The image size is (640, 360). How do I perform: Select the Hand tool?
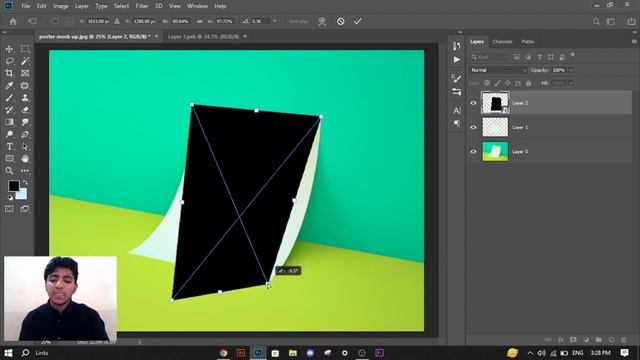click(x=25, y=158)
